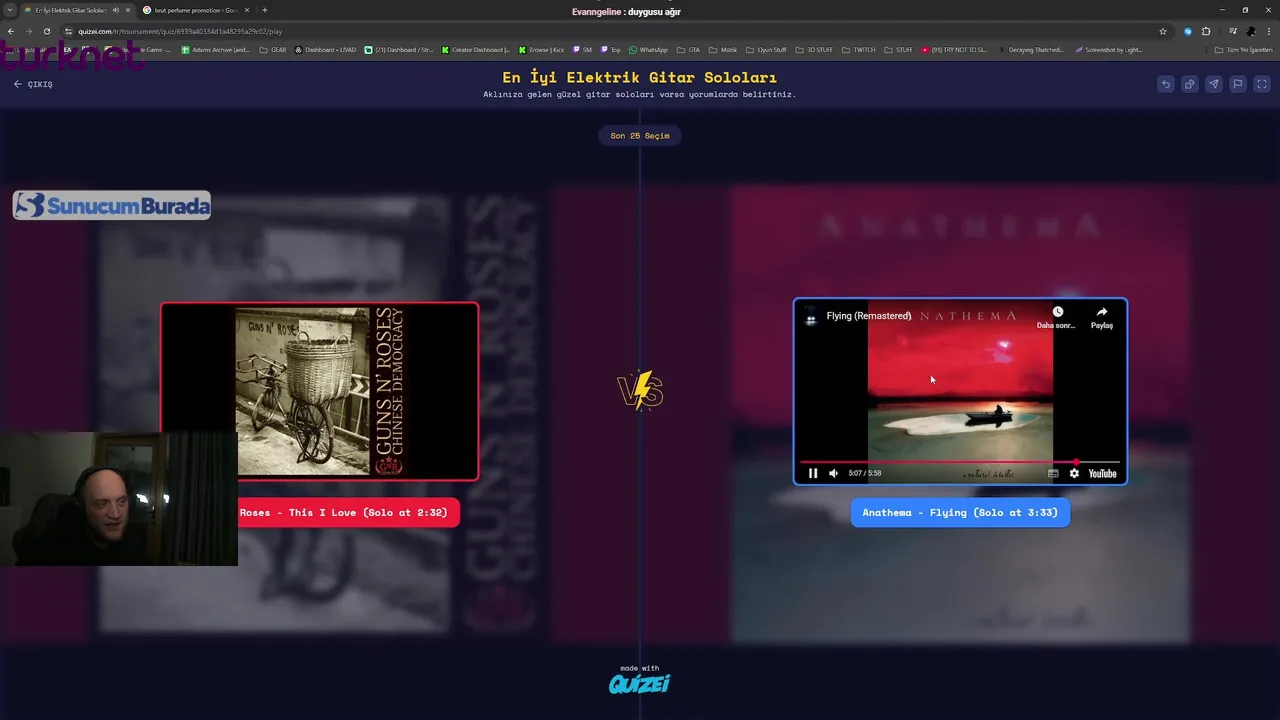Image resolution: width=1280 pixels, height=720 pixels.
Task: Click the Quizei logo at bottom
Action: click(x=639, y=684)
